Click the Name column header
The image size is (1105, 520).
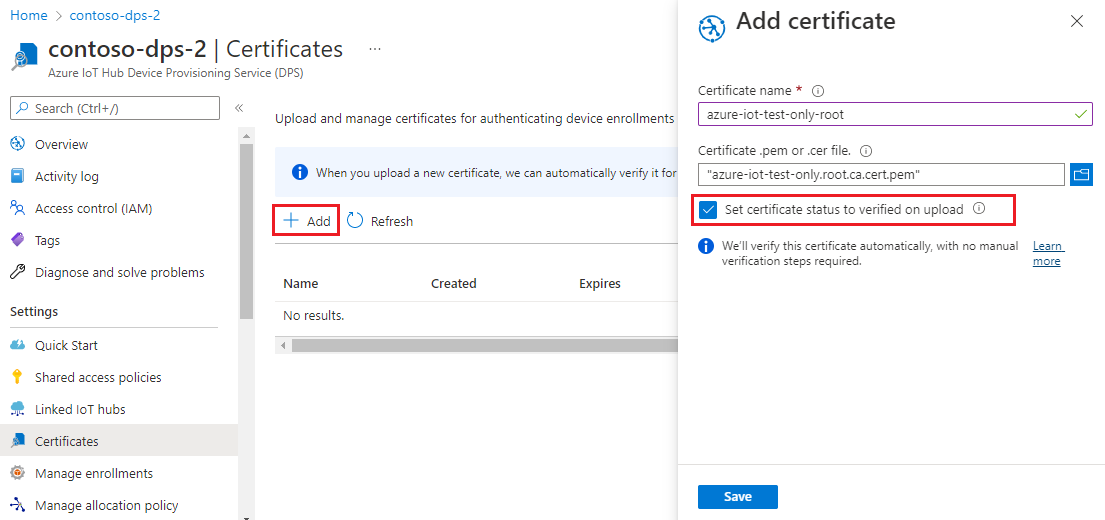pos(300,283)
